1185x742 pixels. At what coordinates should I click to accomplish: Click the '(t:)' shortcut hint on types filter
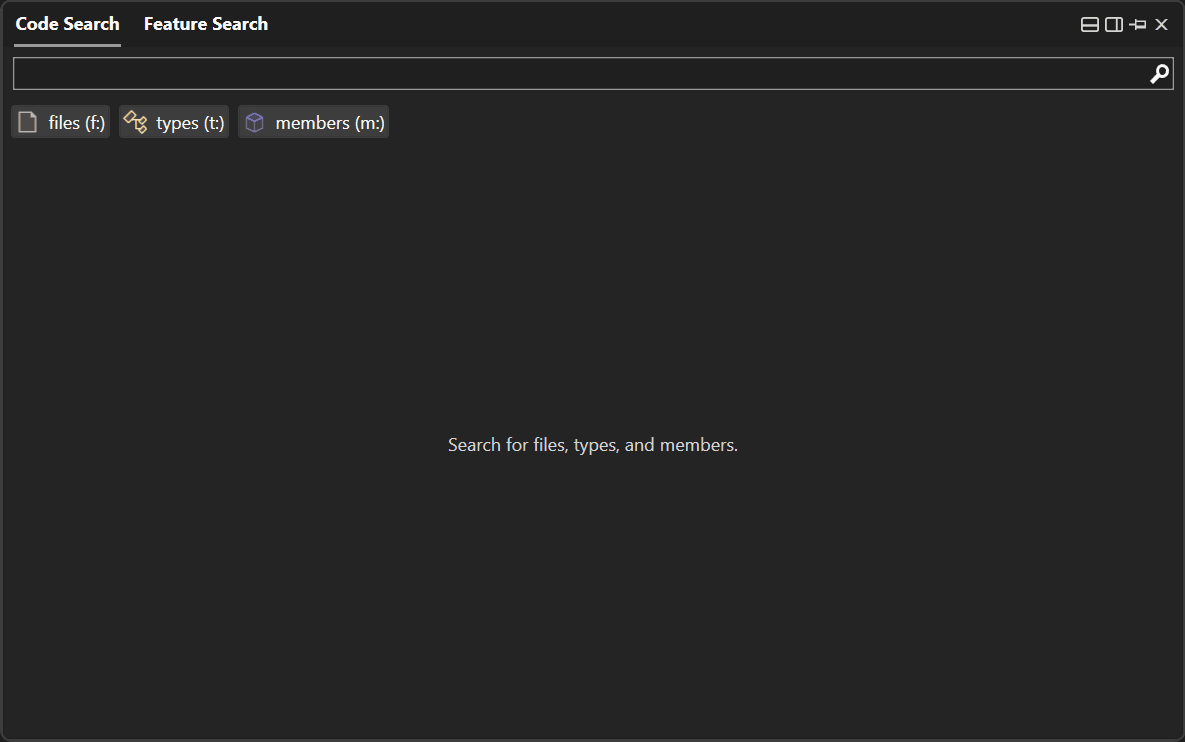coord(214,123)
